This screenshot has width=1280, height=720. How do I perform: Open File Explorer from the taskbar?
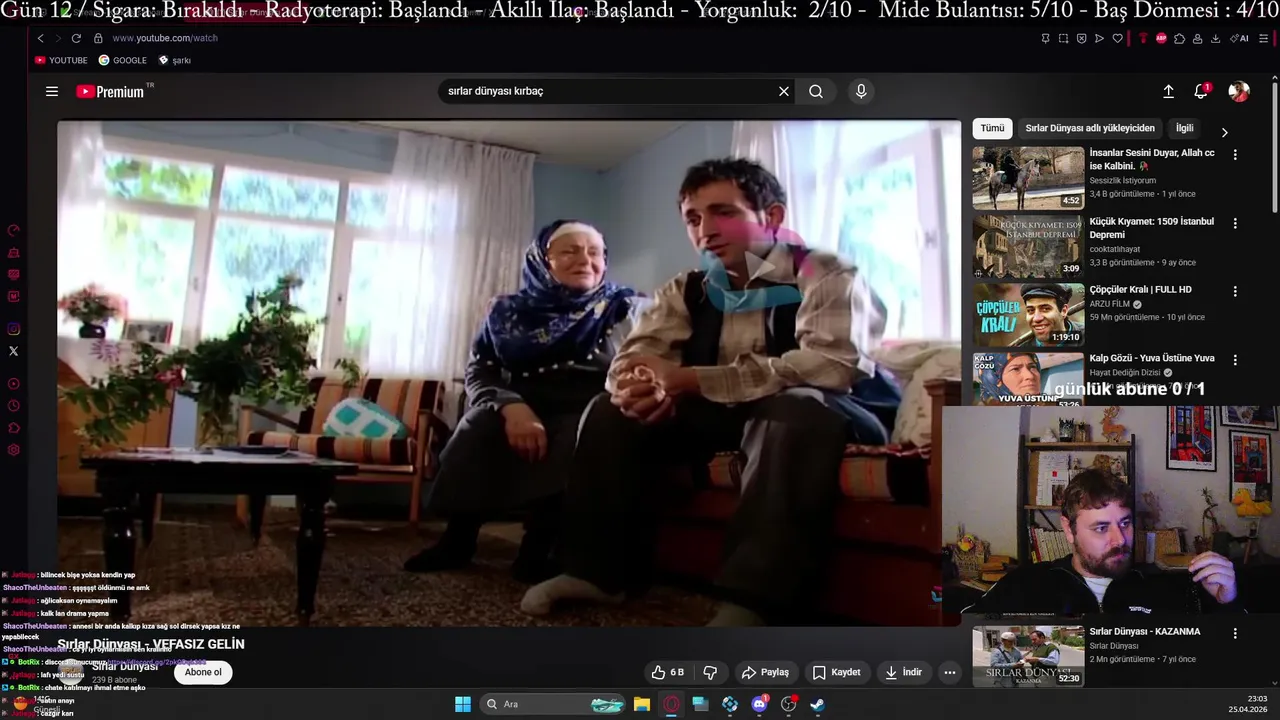(642, 704)
